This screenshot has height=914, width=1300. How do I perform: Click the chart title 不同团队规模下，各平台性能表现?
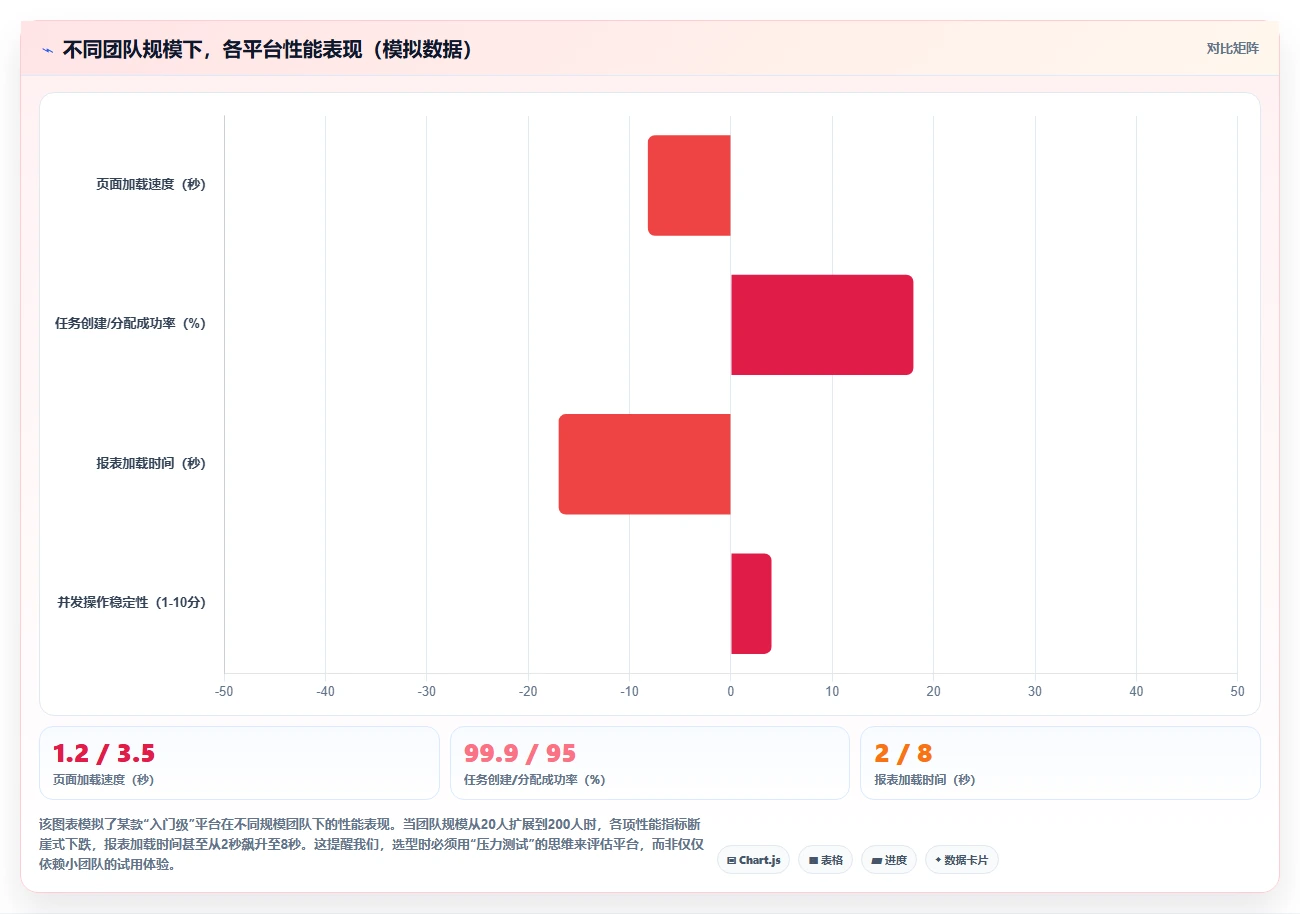[267, 50]
